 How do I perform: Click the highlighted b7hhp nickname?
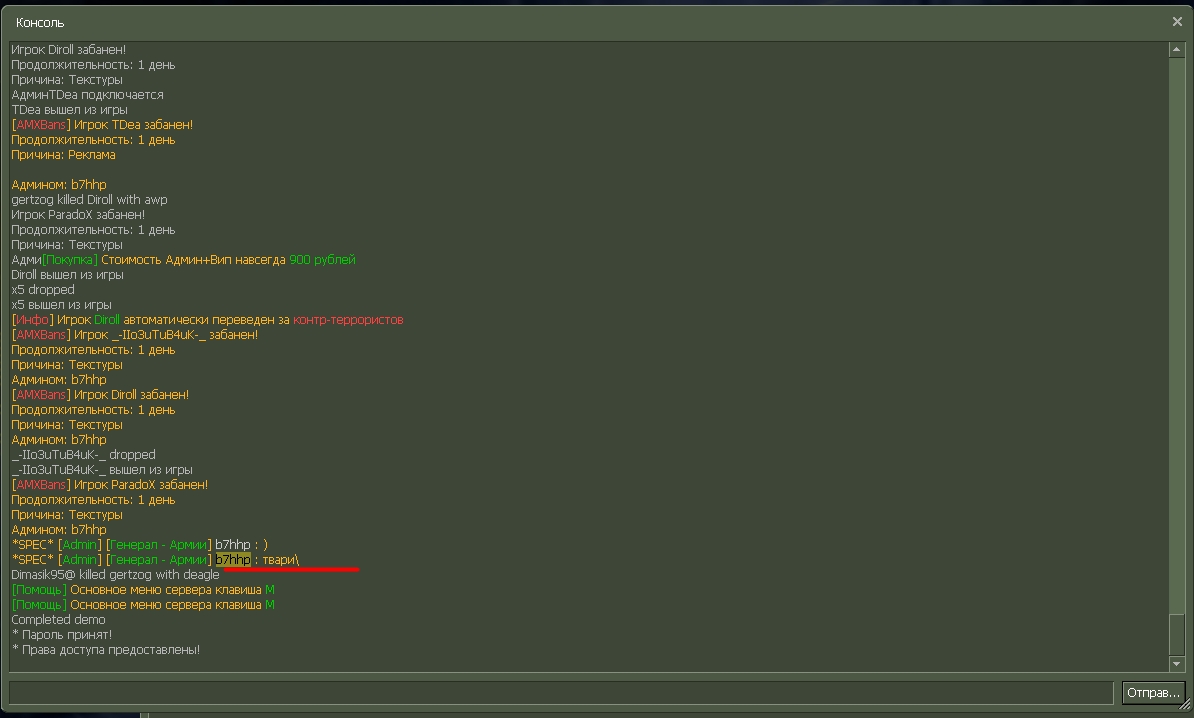(233, 560)
